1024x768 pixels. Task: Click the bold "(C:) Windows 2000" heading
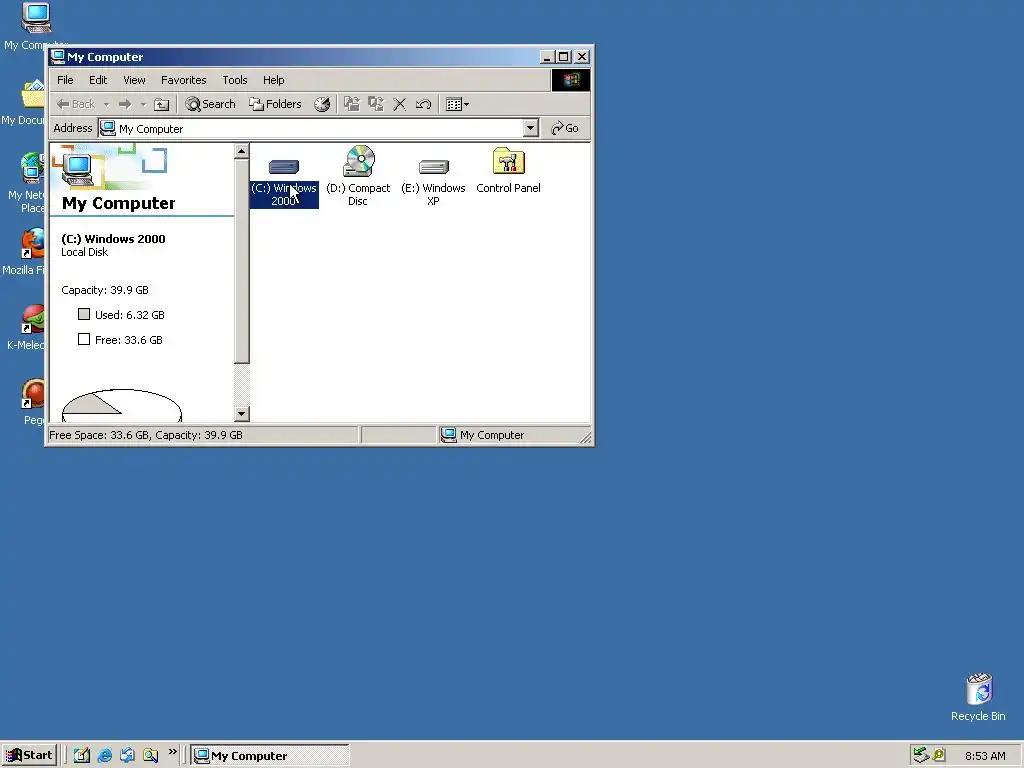coord(113,239)
